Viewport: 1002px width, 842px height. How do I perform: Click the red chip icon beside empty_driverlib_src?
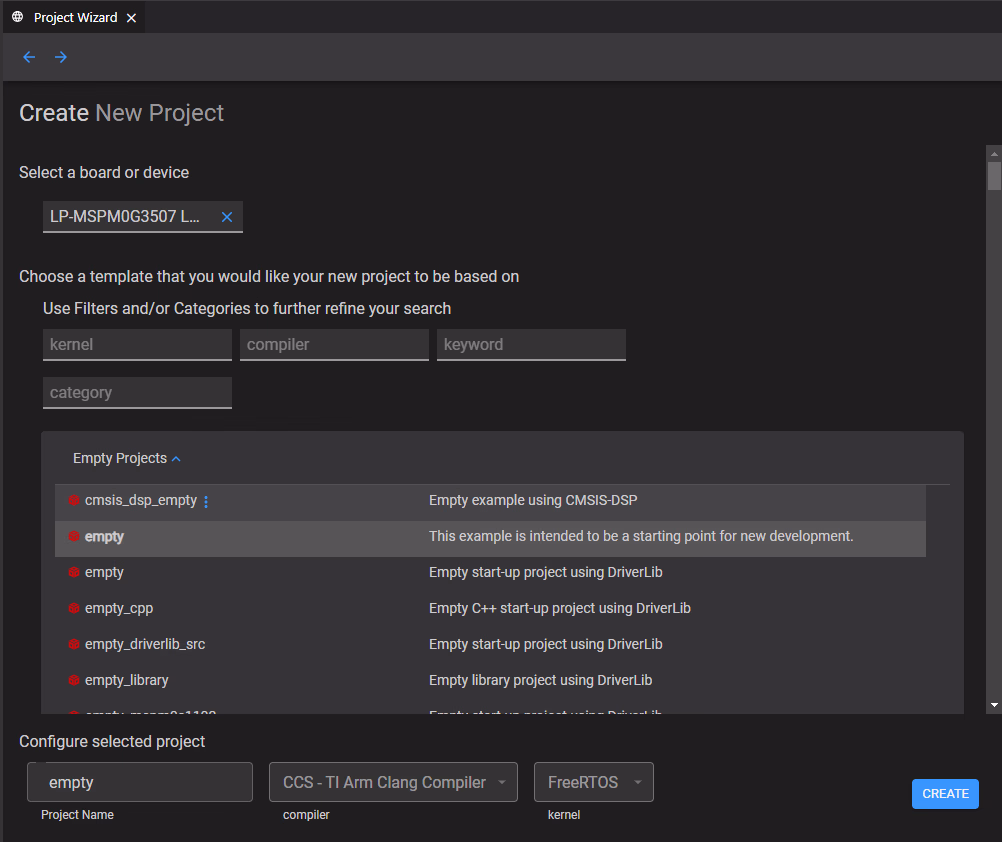[74, 644]
